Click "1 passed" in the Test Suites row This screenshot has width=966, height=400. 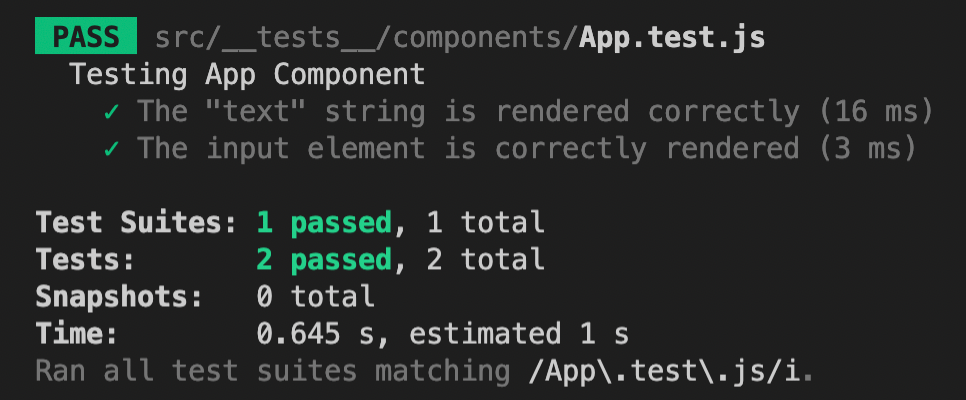point(323,222)
